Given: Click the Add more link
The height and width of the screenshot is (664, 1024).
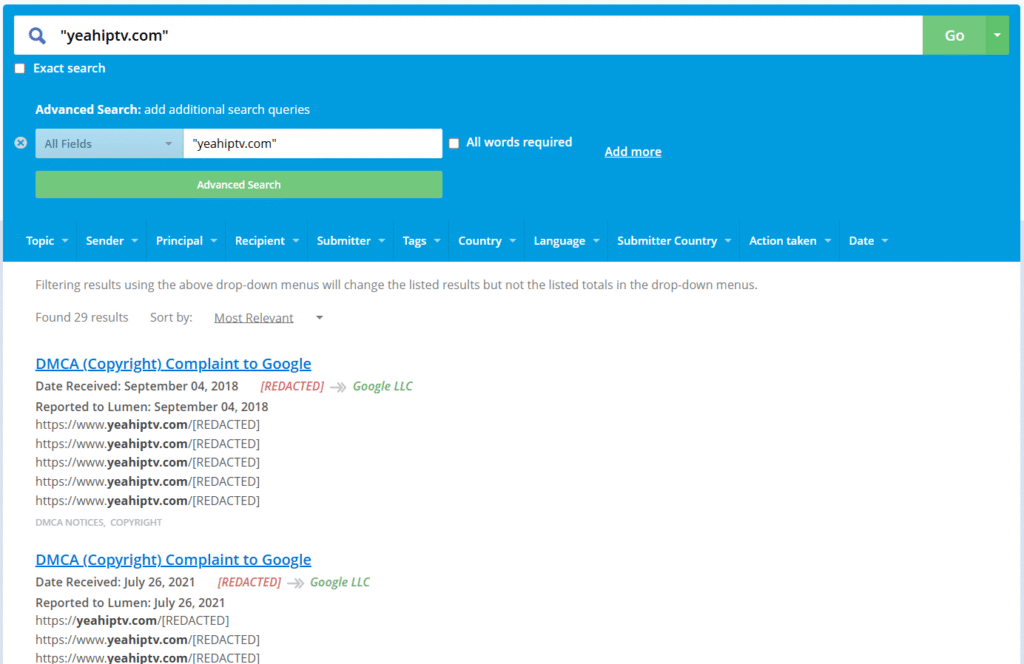Looking at the screenshot, I should 632,152.
